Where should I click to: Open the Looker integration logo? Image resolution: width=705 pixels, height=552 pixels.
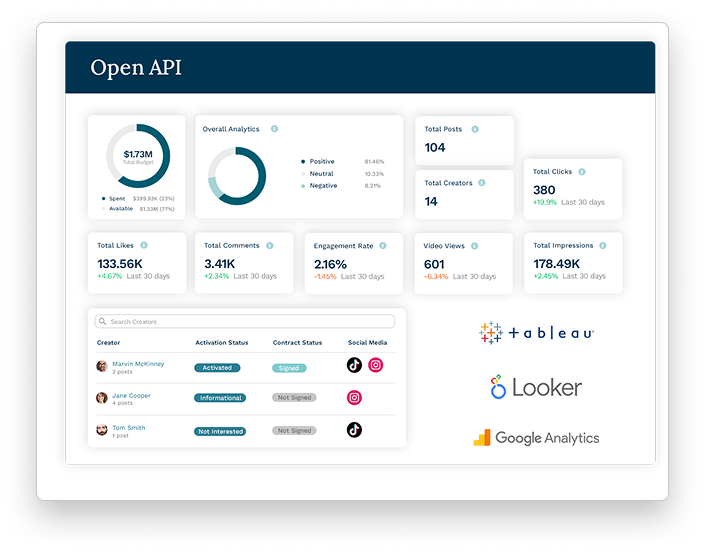(536, 387)
